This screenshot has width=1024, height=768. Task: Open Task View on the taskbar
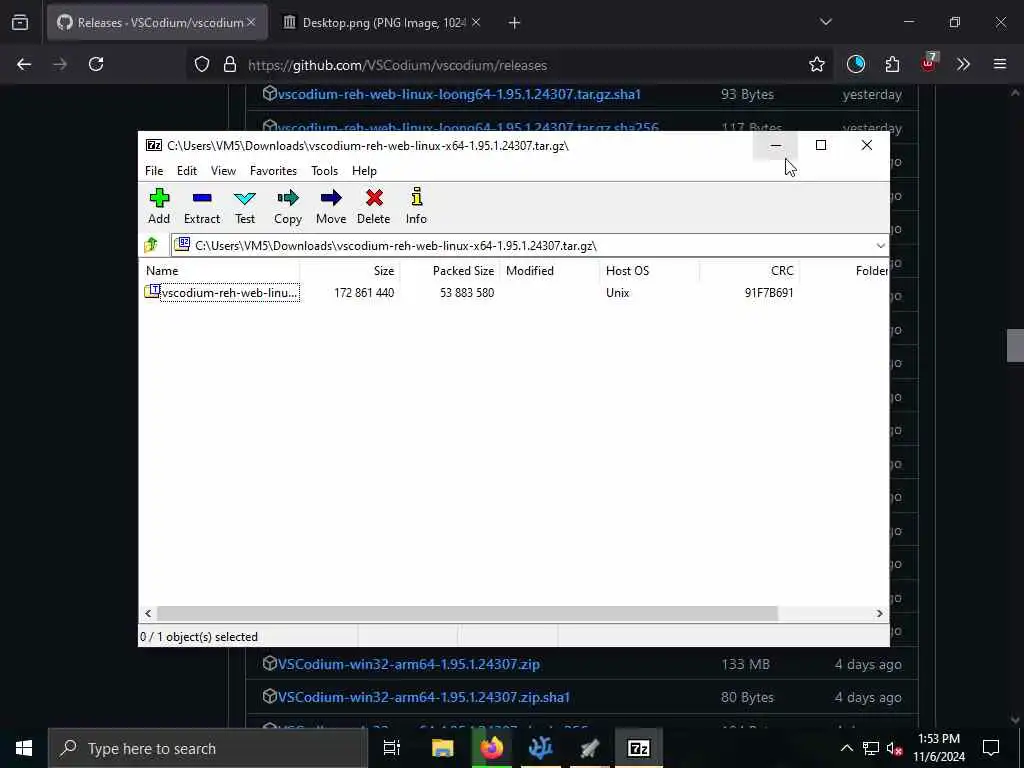pyautogui.click(x=391, y=748)
